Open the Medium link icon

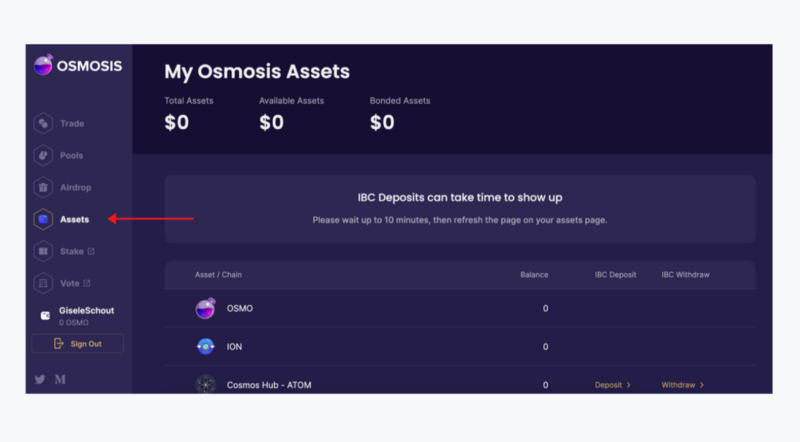click(x=60, y=379)
